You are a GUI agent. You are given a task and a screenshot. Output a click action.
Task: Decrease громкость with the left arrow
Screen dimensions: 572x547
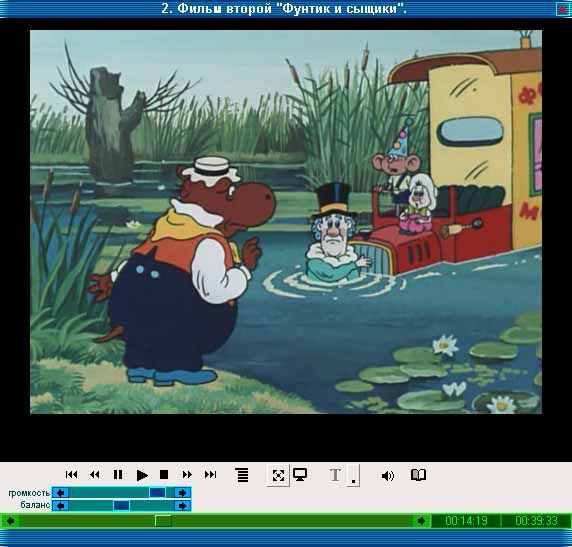pyautogui.click(x=61, y=493)
